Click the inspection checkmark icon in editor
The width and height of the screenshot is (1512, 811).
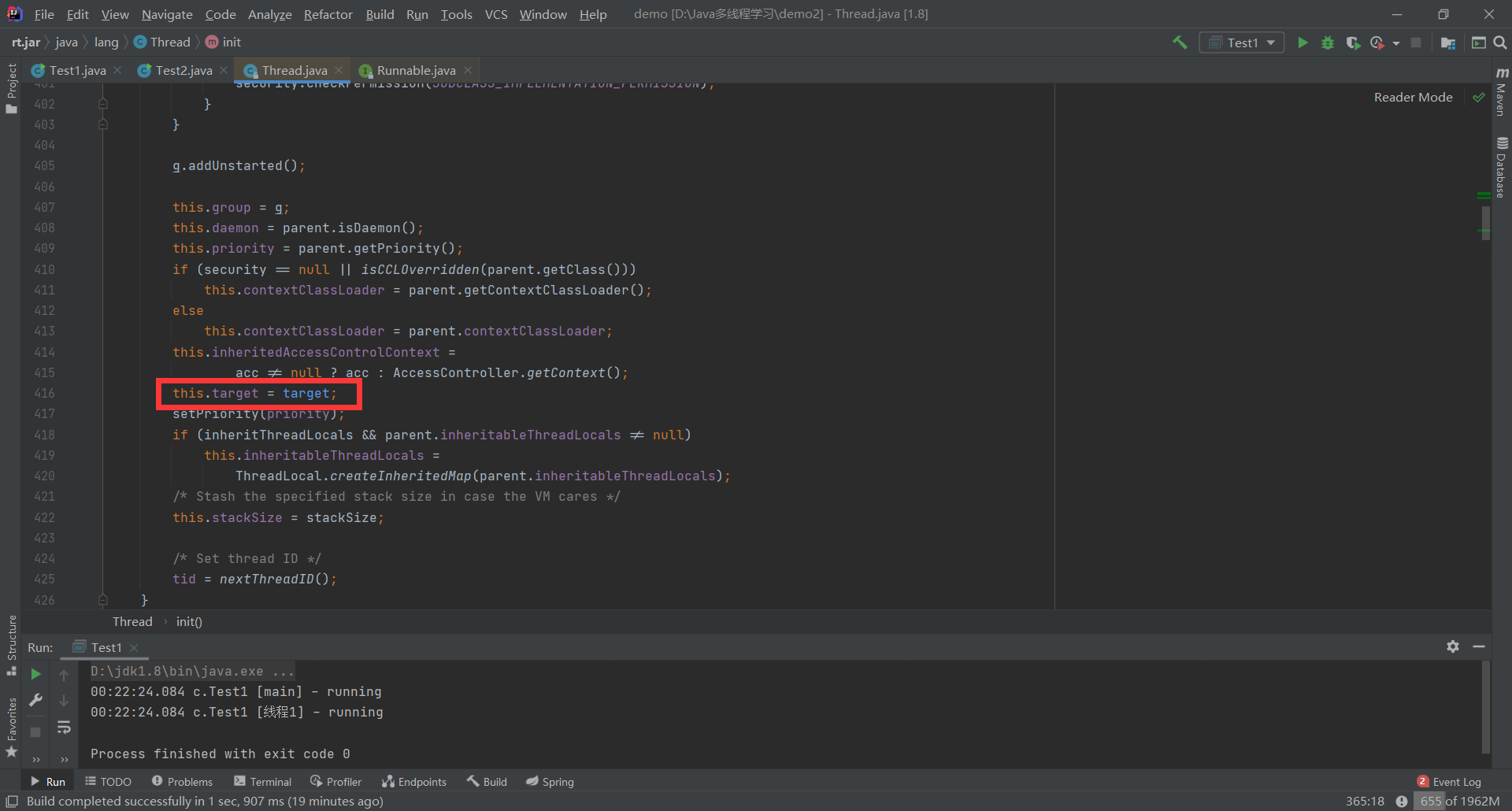(x=1479, y=98)
